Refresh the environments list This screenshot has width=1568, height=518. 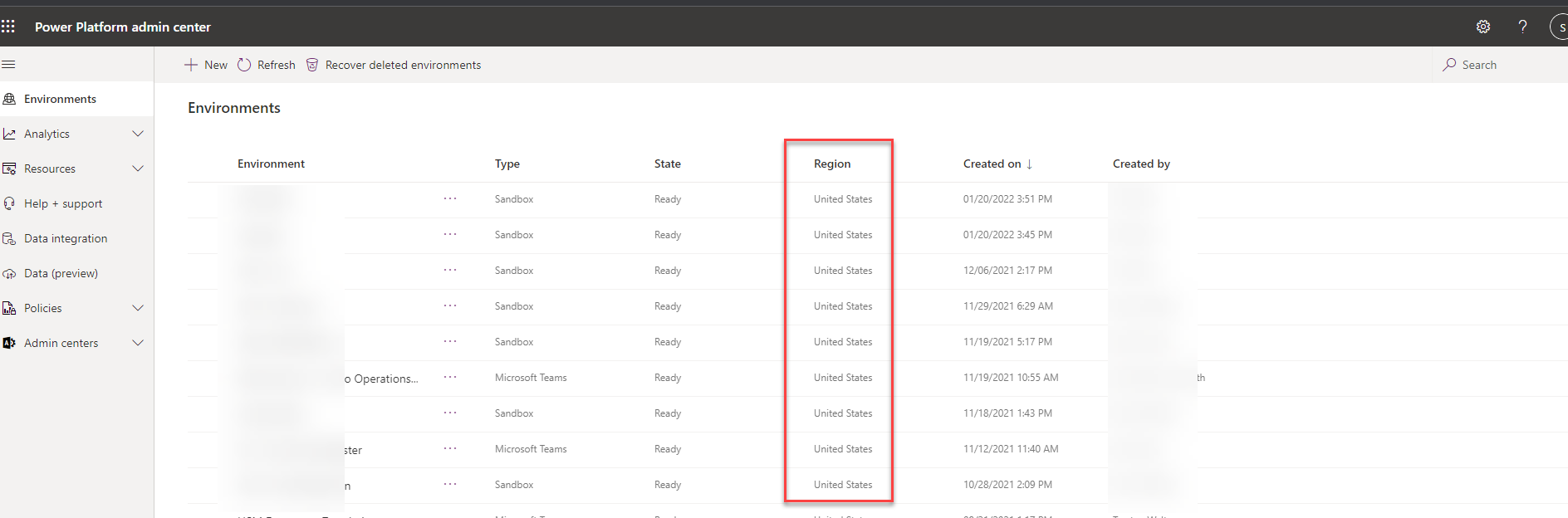267,65
